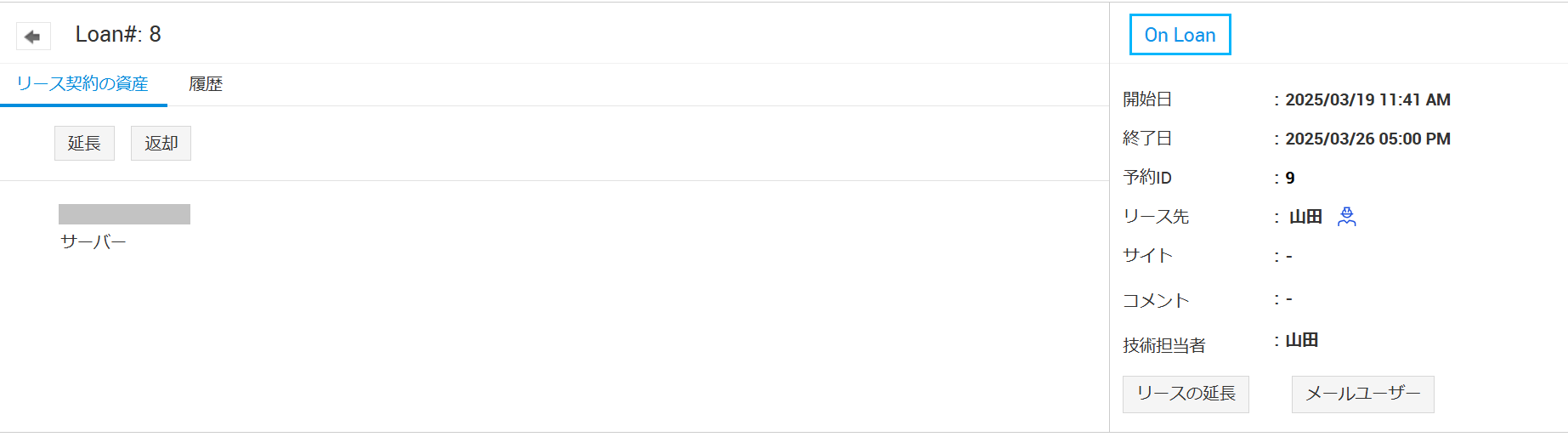
Task: Click the サイト field label
Action: [1147, 256]
